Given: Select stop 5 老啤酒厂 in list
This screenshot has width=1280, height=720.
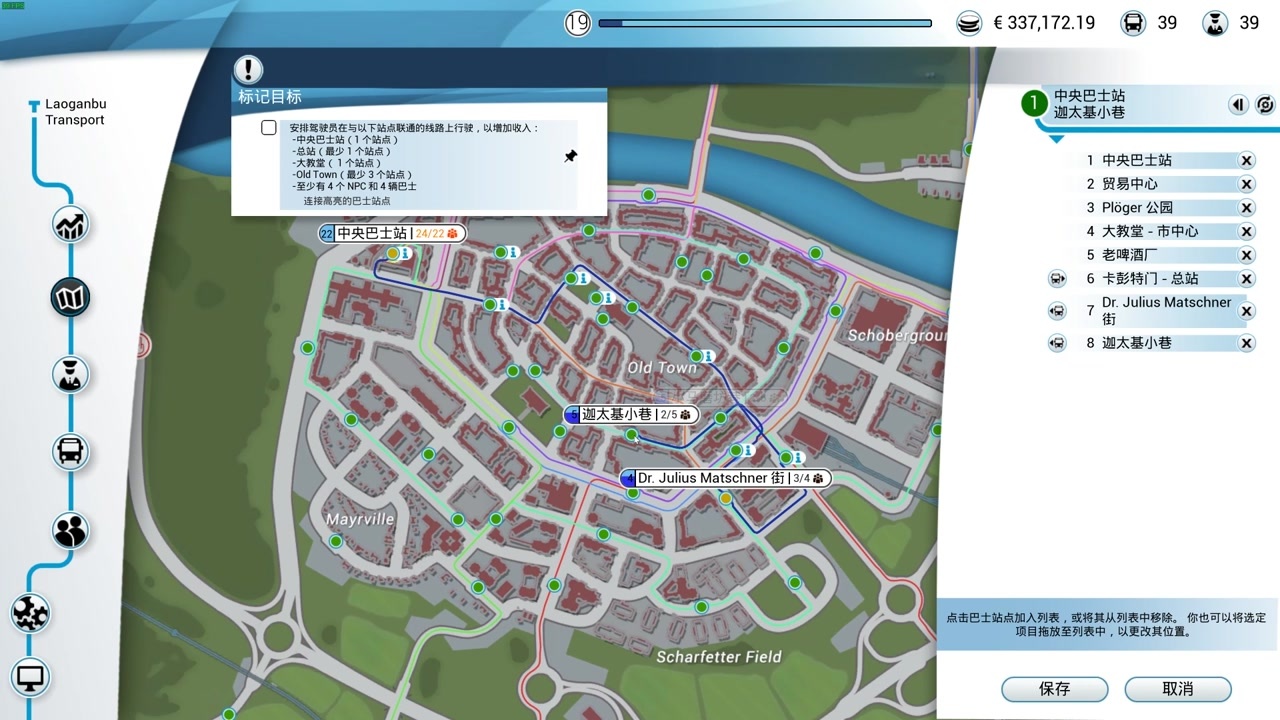Looking at the screenshot, I should click(1158, 255).
